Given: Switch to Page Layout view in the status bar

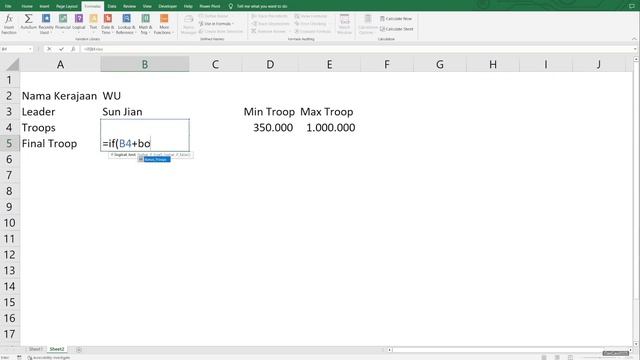Looking at the screenshot, I should coord(557,357).
